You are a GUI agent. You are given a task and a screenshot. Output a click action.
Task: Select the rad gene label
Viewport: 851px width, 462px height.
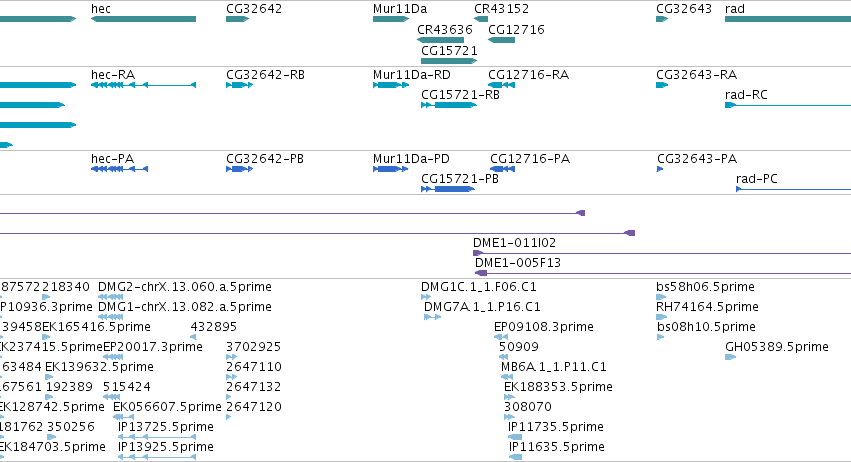pyautogui.click(x=735, y=9)
